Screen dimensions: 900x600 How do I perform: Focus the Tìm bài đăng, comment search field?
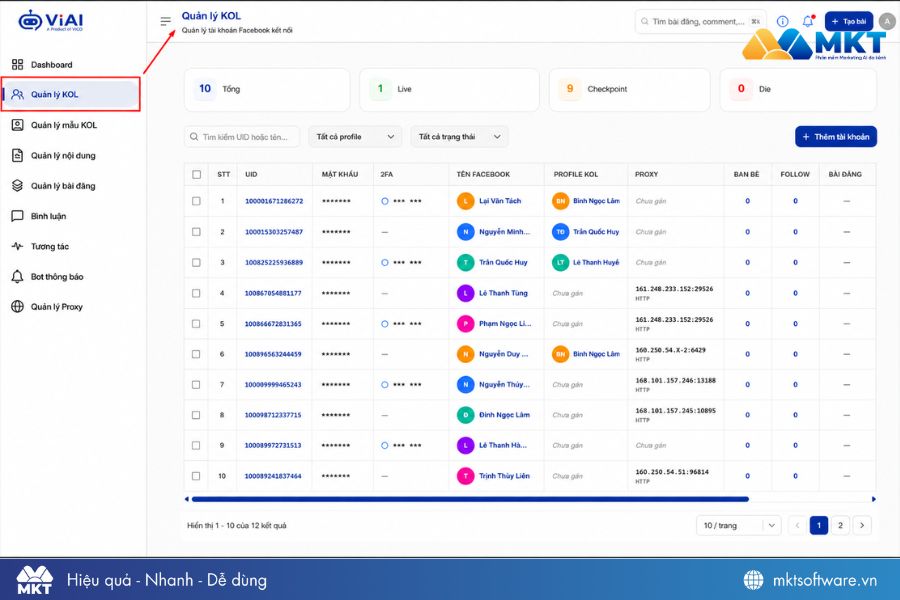[700, 21]
